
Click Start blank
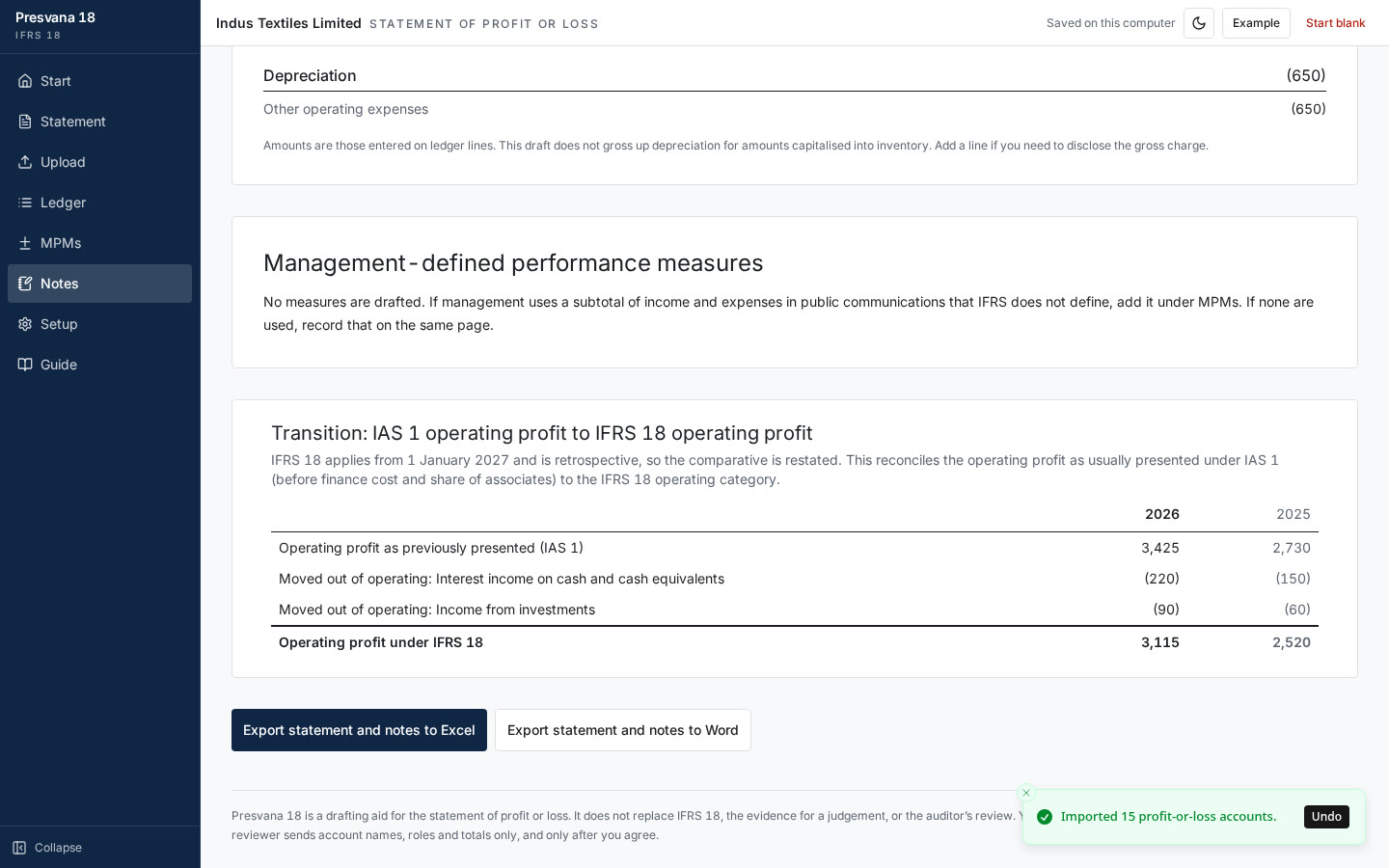(1335, 23)
